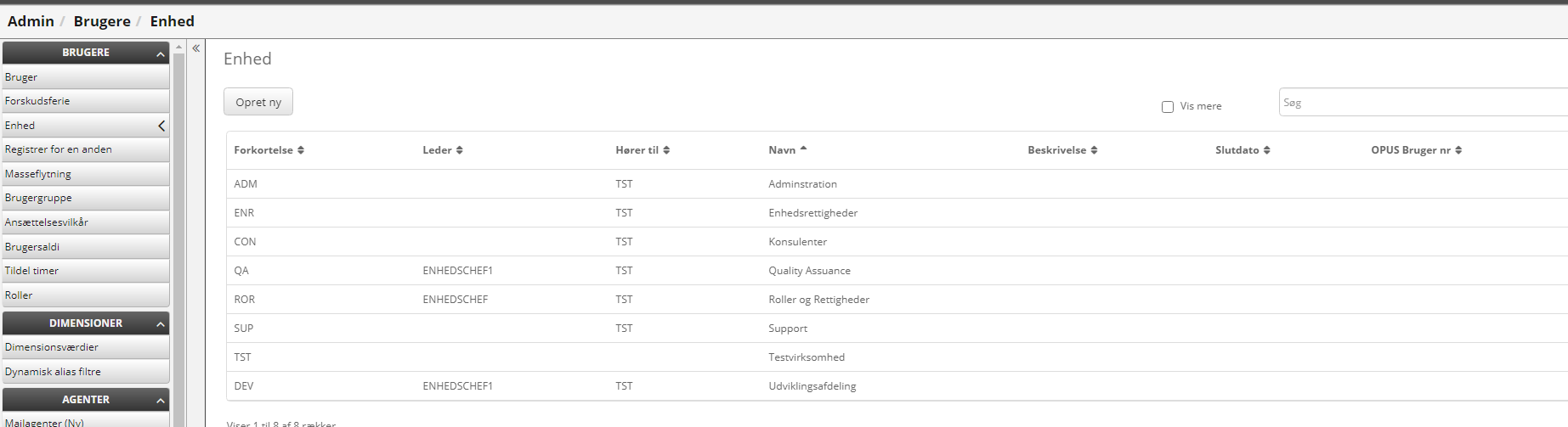Focus the Søg search field
Image resolution: width=1568 pixels, height=427 pixels.
[x=1419, y=103]
